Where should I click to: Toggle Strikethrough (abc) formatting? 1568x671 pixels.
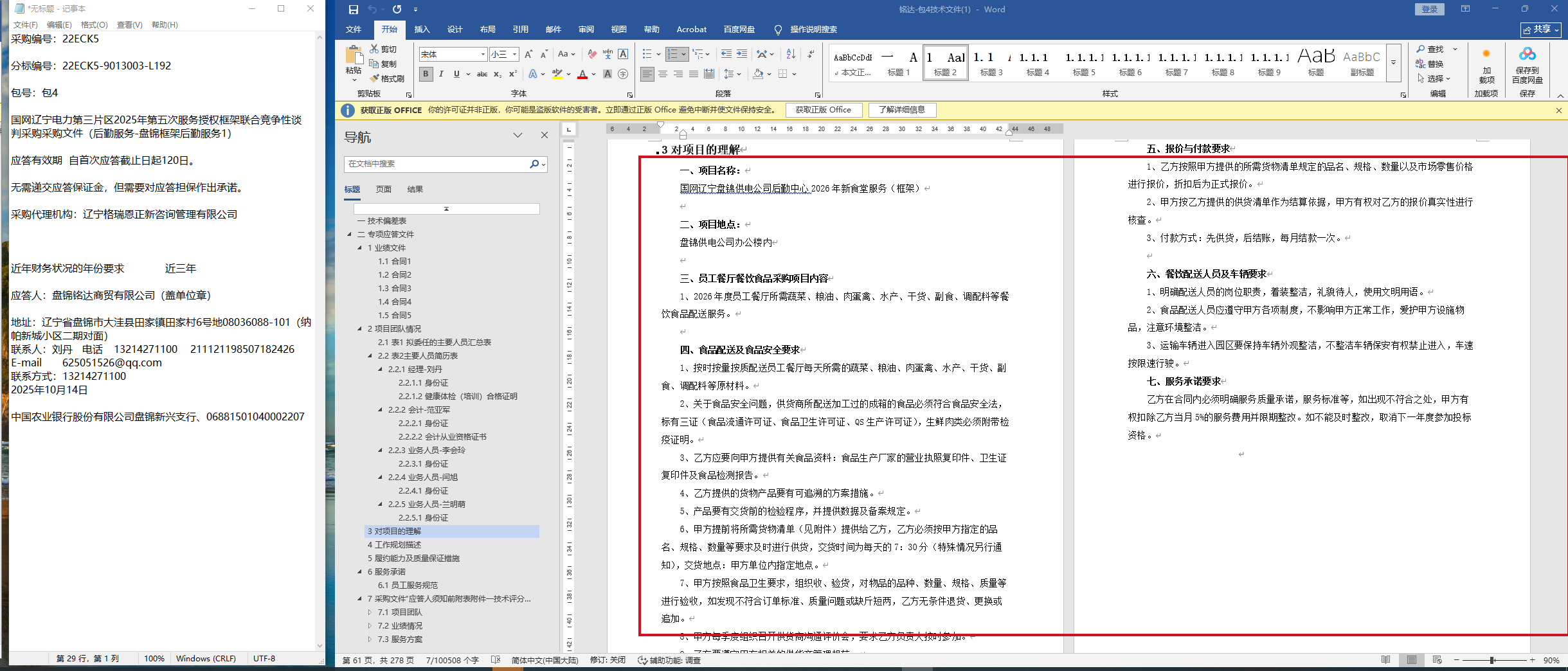[482, 75]
